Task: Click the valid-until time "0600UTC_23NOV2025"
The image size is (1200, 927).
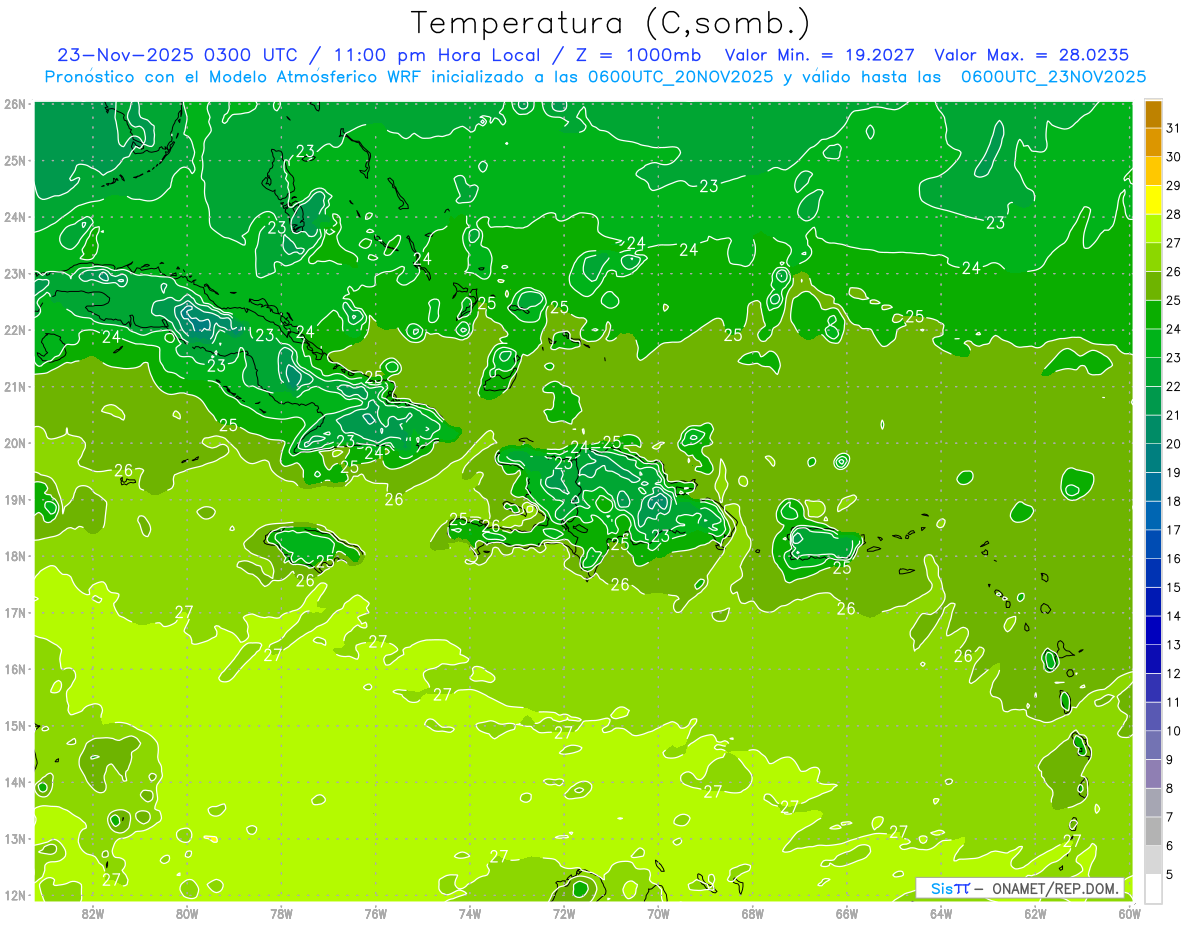Action: click(x=1053, y=77)
